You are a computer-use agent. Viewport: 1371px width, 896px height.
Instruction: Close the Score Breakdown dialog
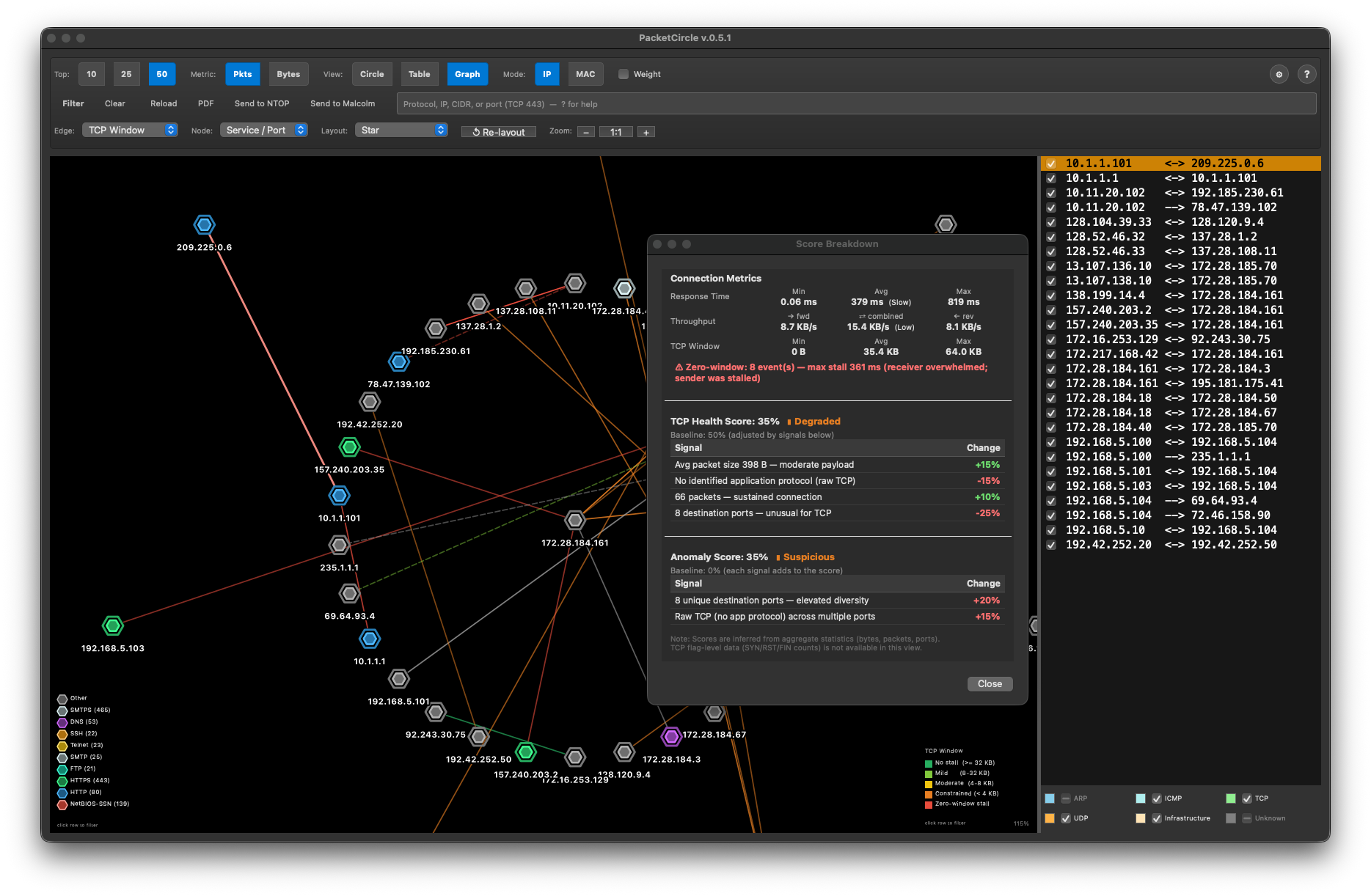click(x=990, y=683)
